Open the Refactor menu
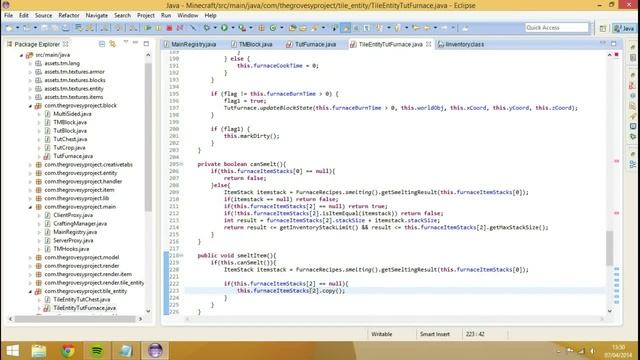 [69, 16]
